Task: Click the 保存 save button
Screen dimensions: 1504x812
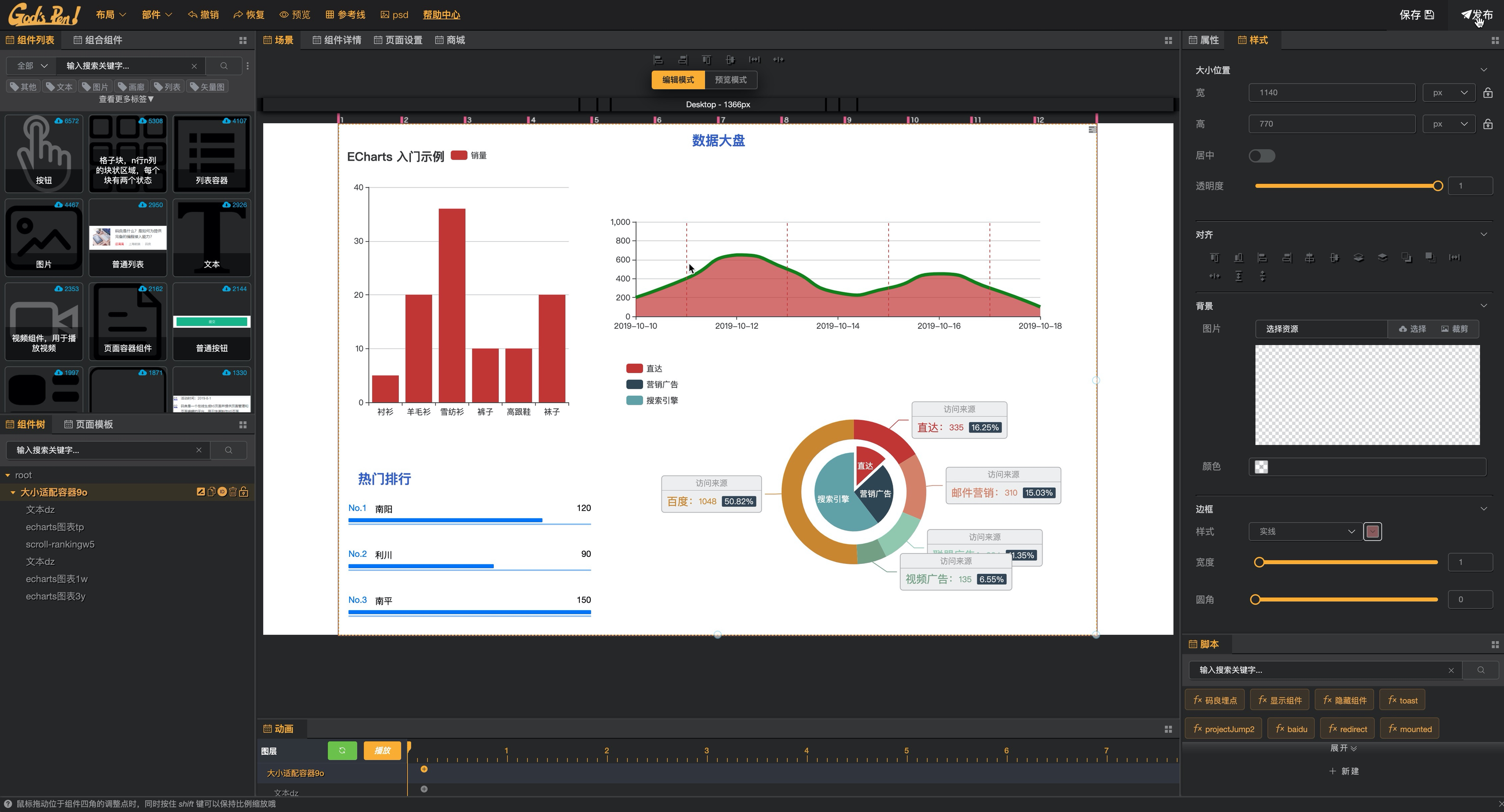Action: coord(1417,15)
